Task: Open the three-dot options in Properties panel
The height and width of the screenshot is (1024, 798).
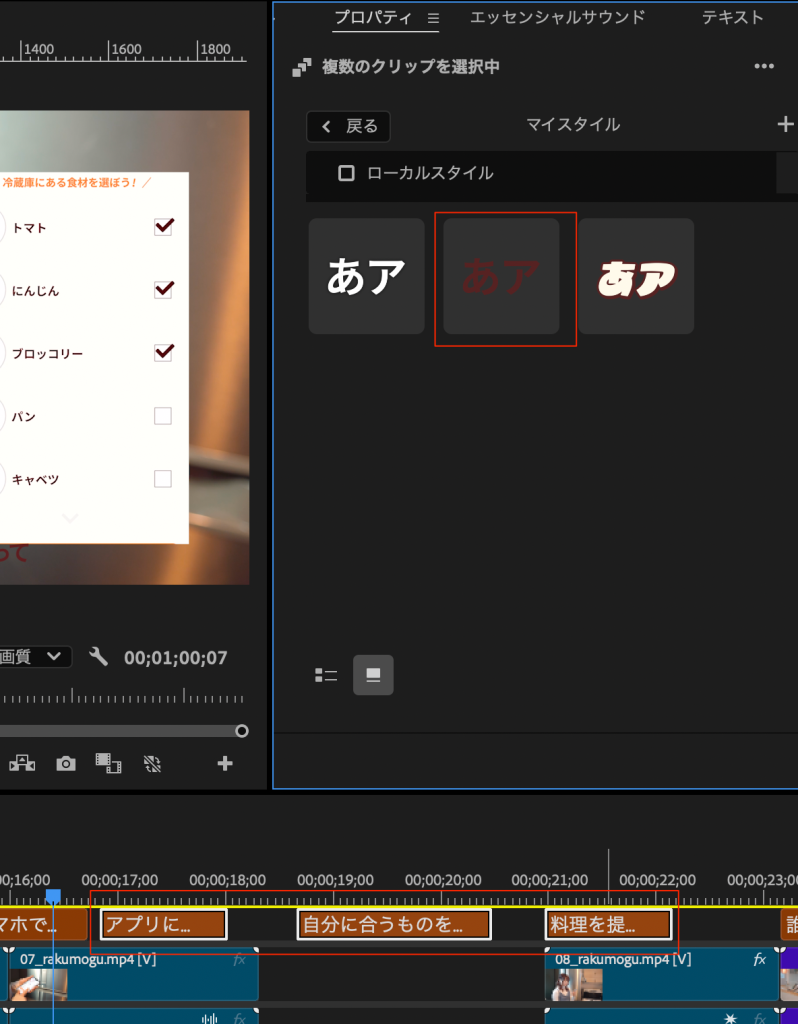Action: point(764,67)
